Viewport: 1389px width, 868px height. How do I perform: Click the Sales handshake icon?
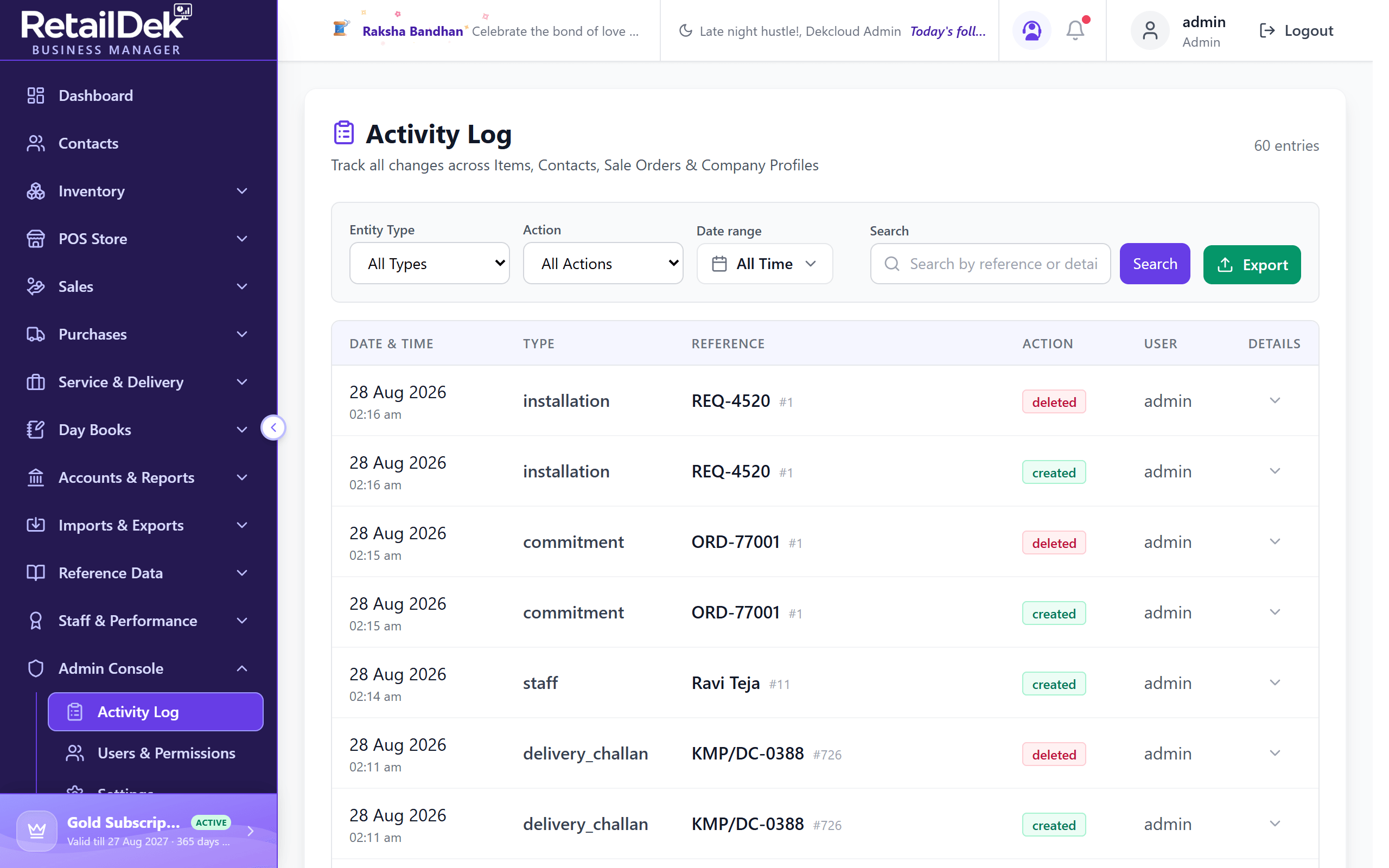point(36,286)
